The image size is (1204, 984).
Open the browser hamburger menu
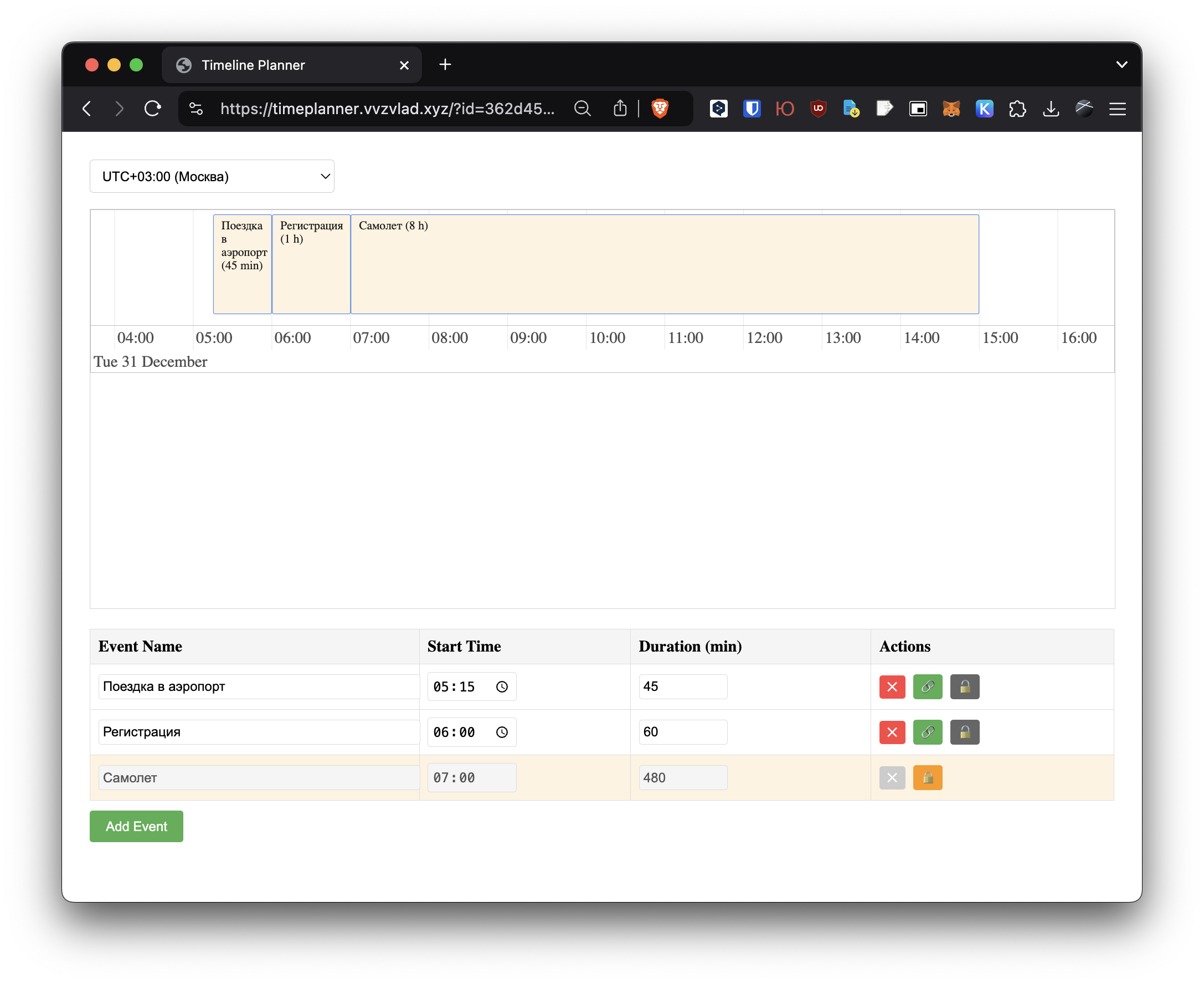(1117, 108)
